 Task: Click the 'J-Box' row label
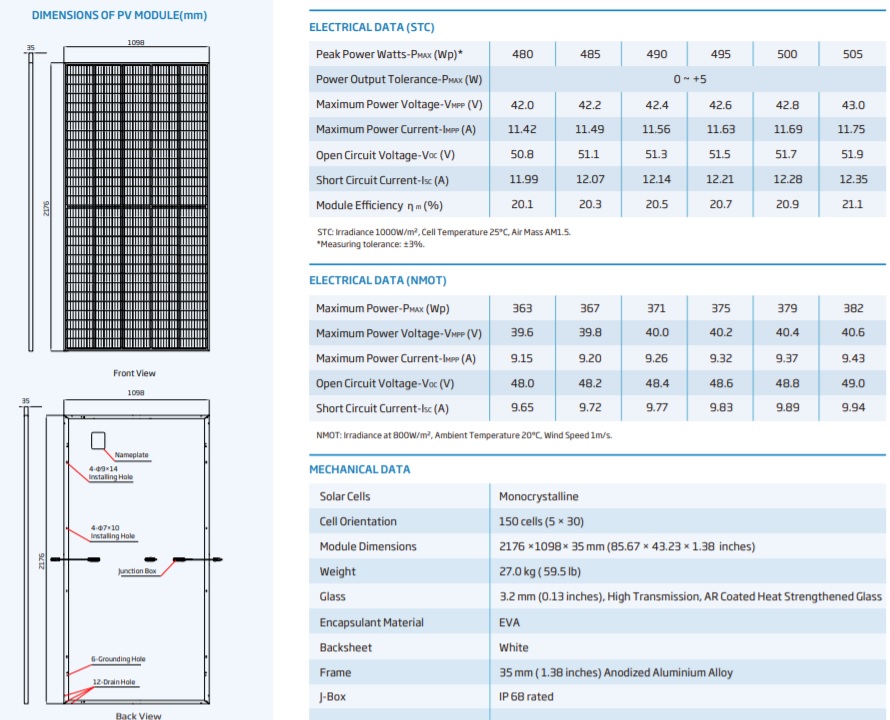coord(333,697)
